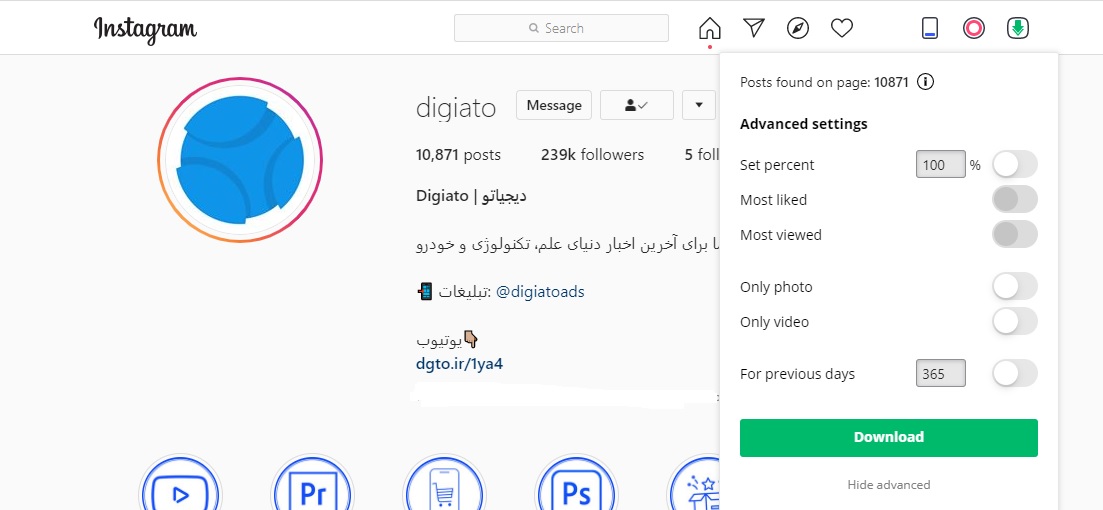Go to Instagram home via house icon
Viewport: 1103px width, 510px height.
tap(710, 28)
